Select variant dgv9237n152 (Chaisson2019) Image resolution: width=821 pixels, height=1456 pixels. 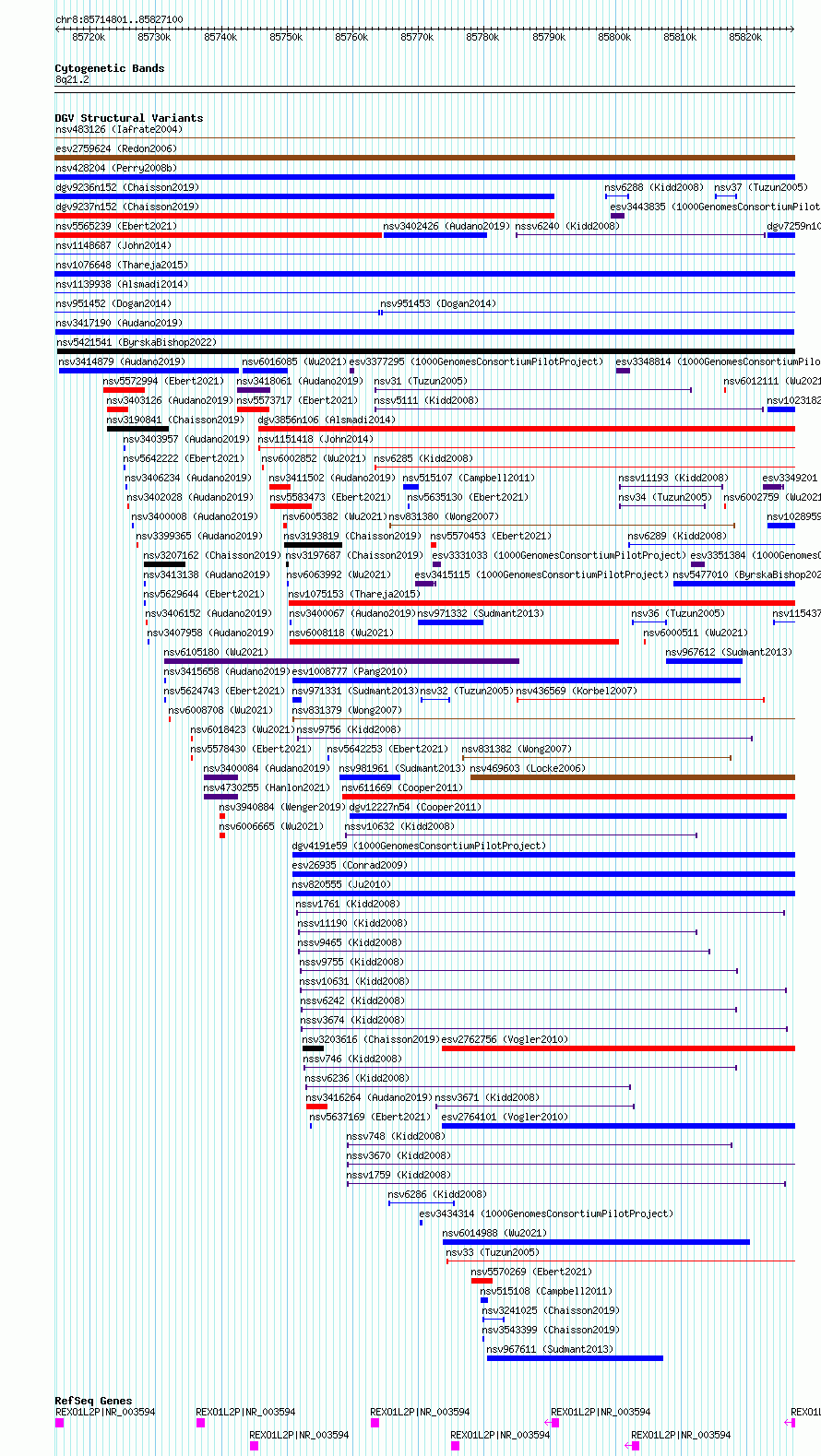[126, 207]
